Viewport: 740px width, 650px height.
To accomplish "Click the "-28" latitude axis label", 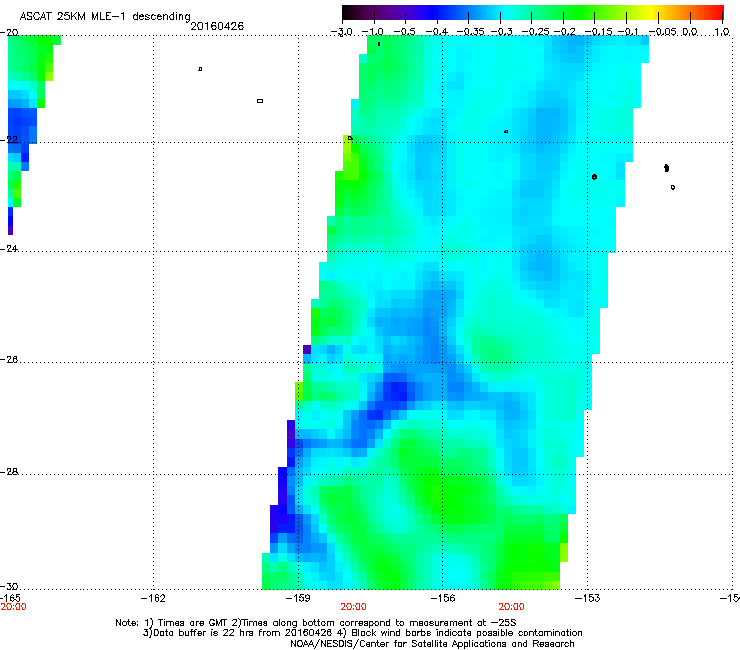I will pos(9,472).
